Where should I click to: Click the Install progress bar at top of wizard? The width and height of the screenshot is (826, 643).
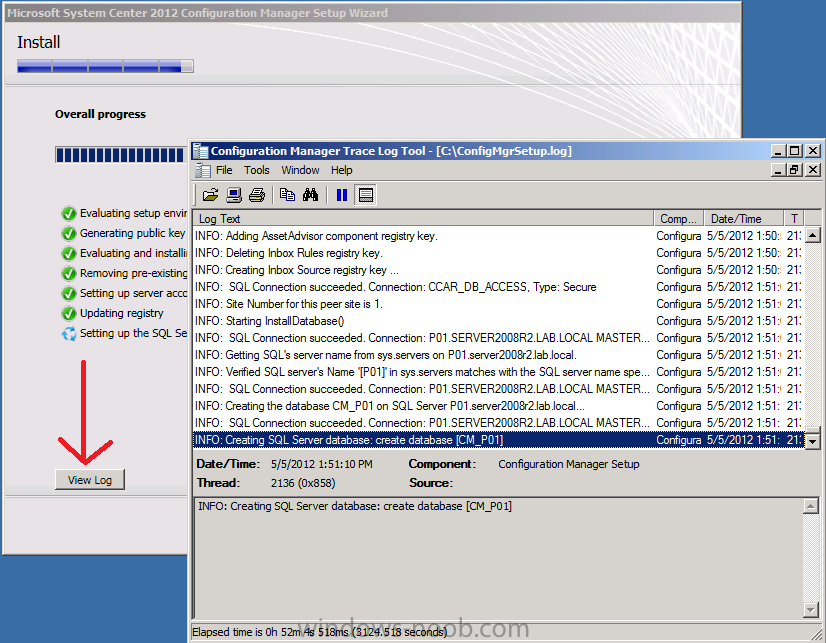pyautogui.click(x=105, y=66)
